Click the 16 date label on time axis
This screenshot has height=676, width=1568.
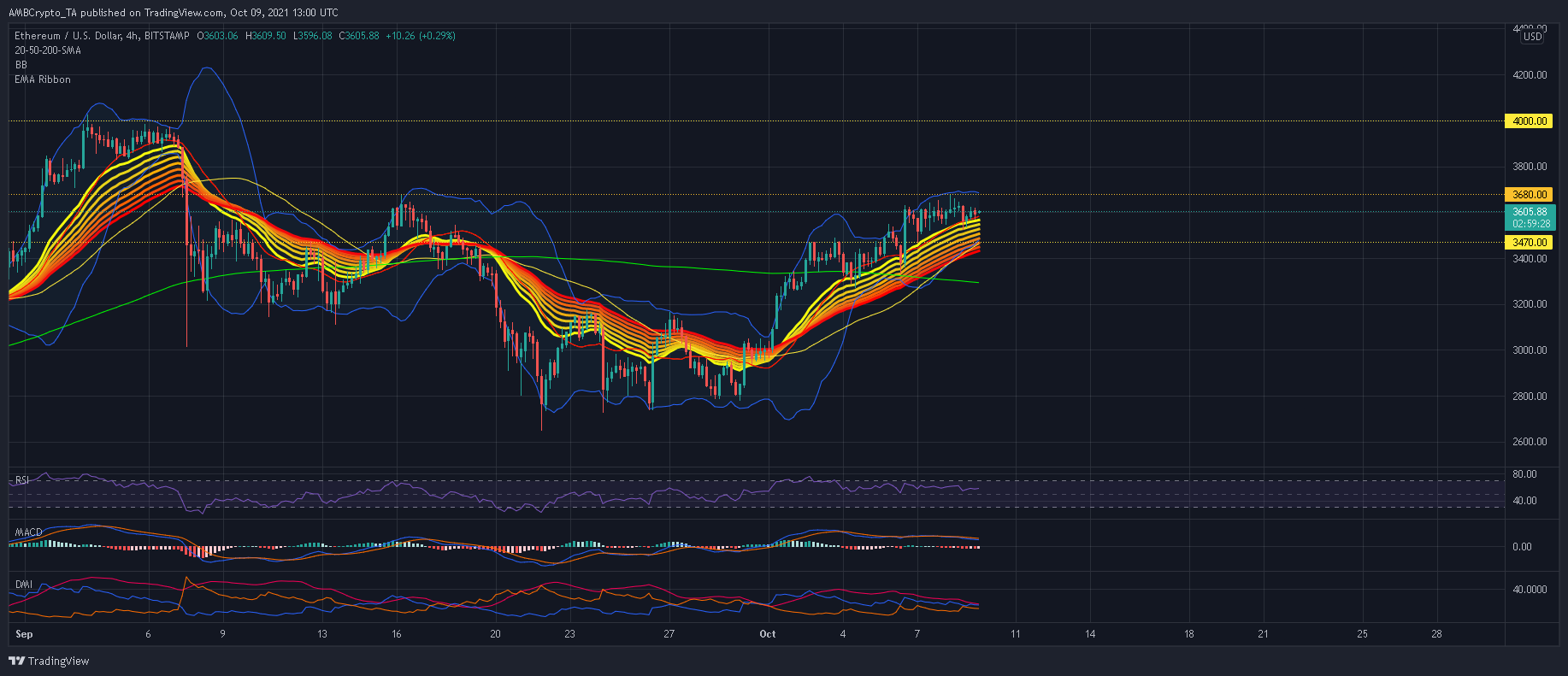coord(397,634)
